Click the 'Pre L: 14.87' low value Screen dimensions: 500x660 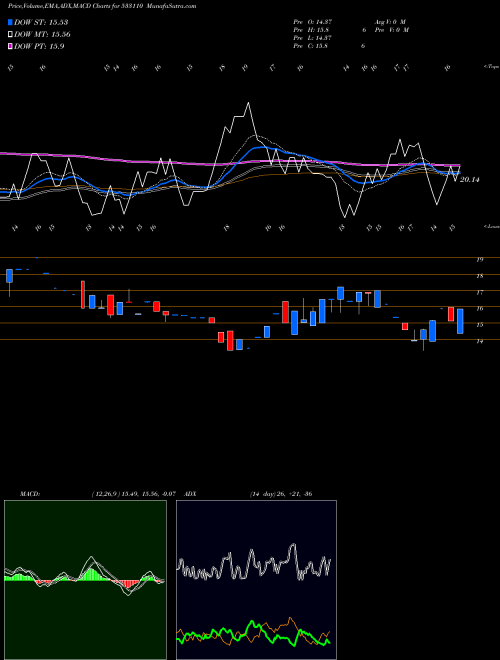(313, 38)
